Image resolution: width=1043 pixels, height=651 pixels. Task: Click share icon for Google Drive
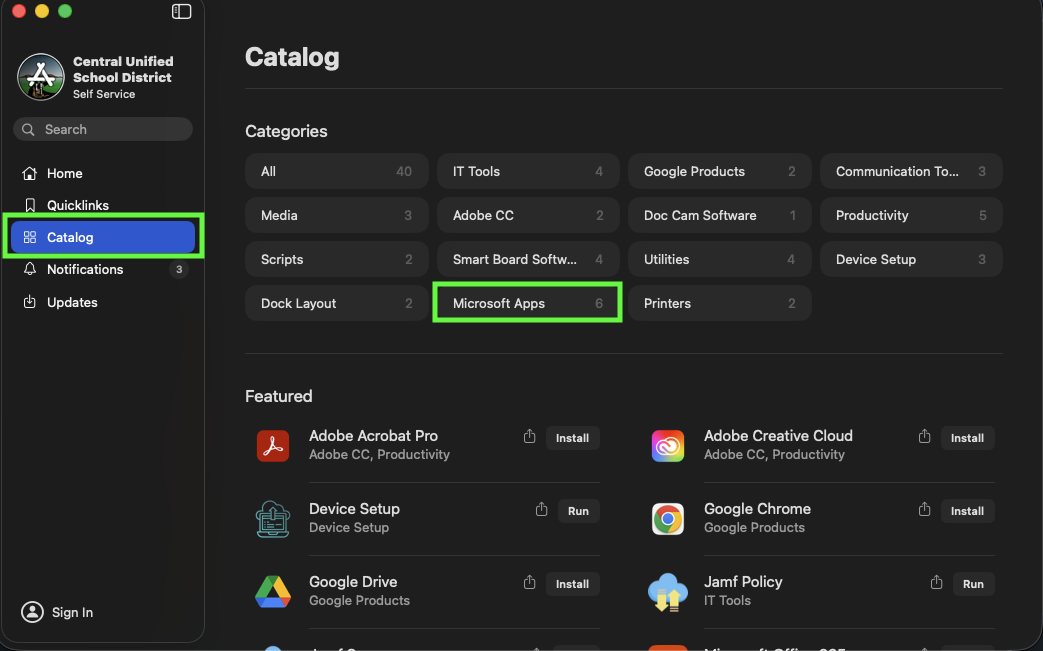[x=529, y=583]
